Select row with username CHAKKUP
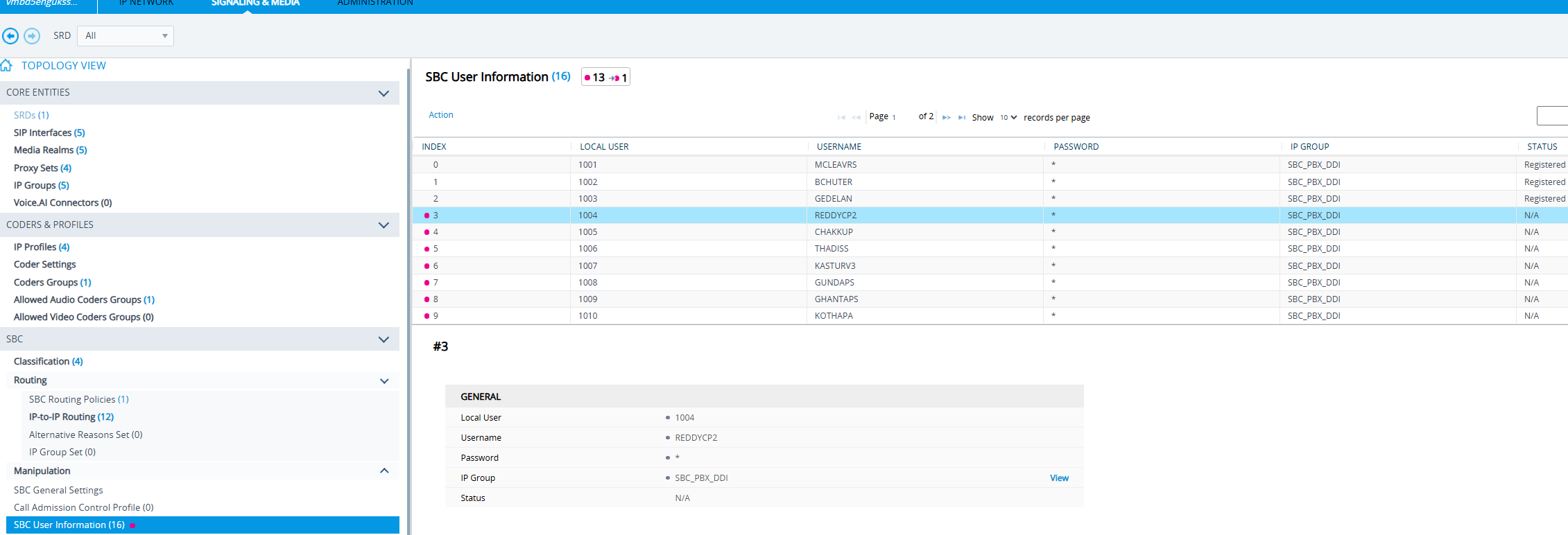Screen dimensions: 1568x535 tap(990, 232)
